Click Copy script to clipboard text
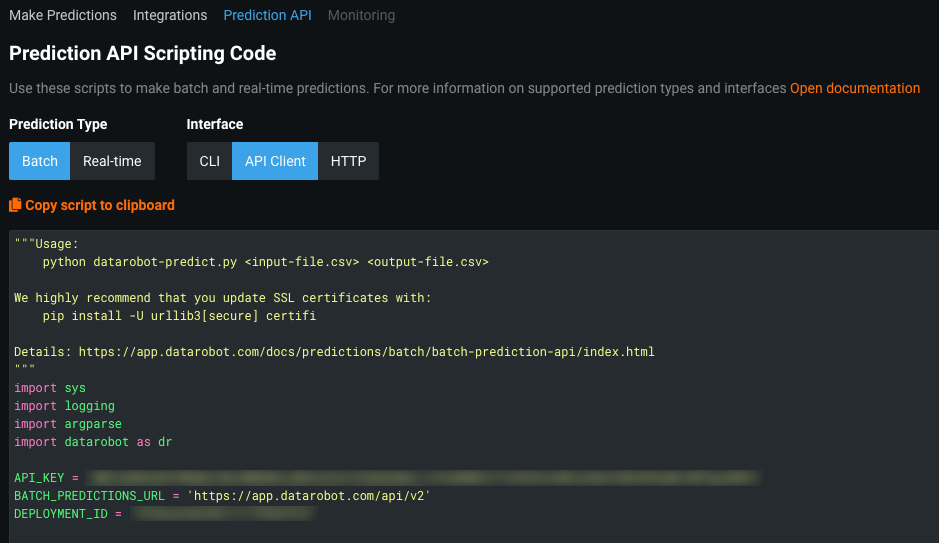The height and width of the screenshot is (543, 939). (x=100, y=205)
